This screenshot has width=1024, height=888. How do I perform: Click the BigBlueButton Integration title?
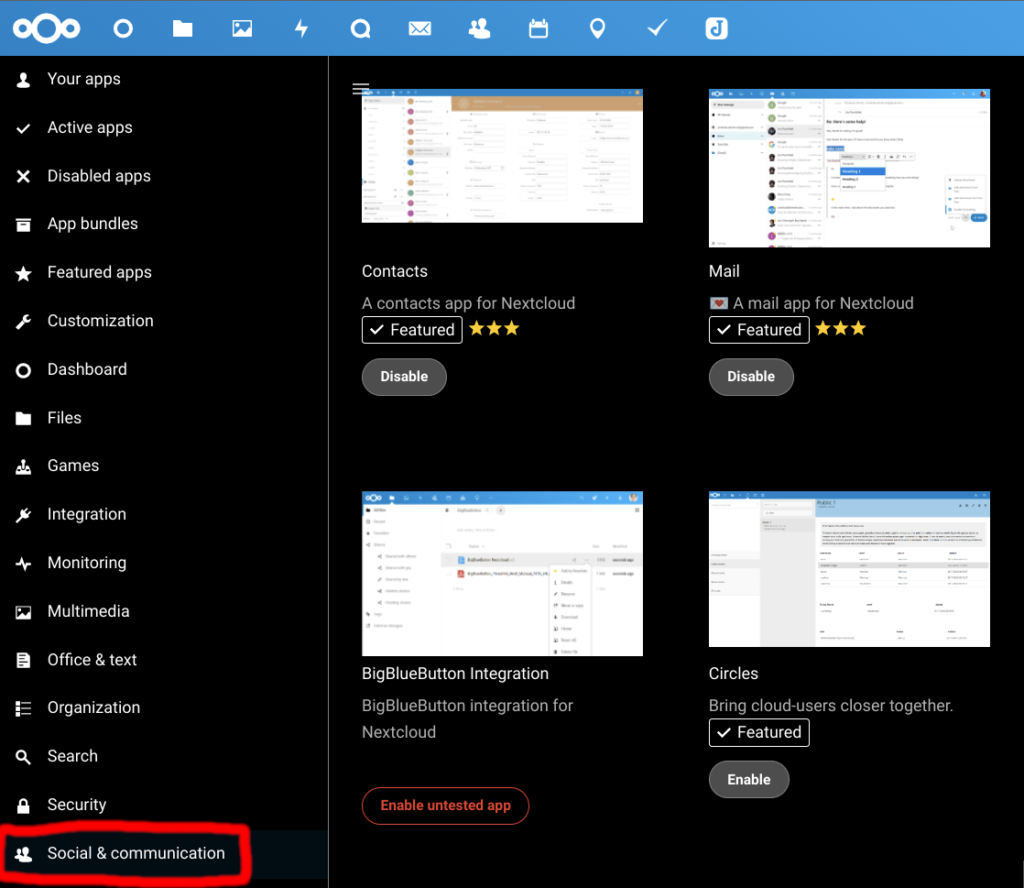tap(455, 674)
